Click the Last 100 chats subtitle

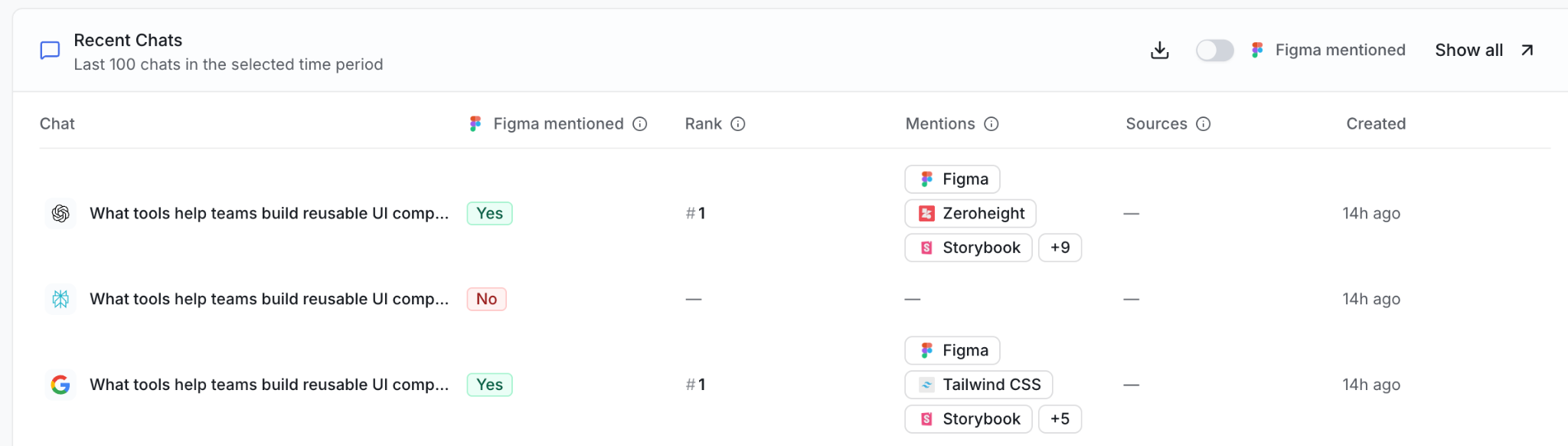pos(228,64)
